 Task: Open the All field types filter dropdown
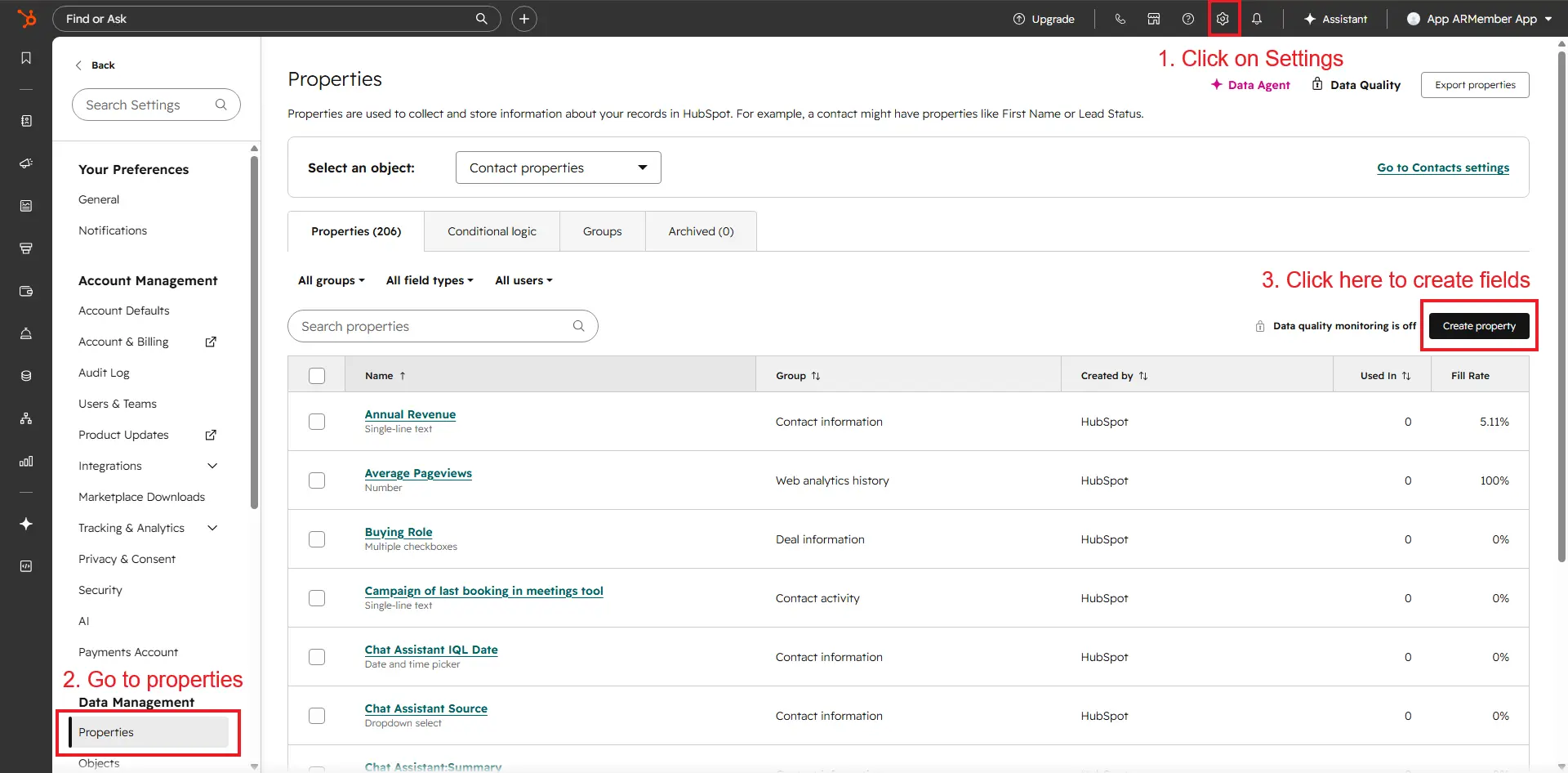[x=430, y=280]
